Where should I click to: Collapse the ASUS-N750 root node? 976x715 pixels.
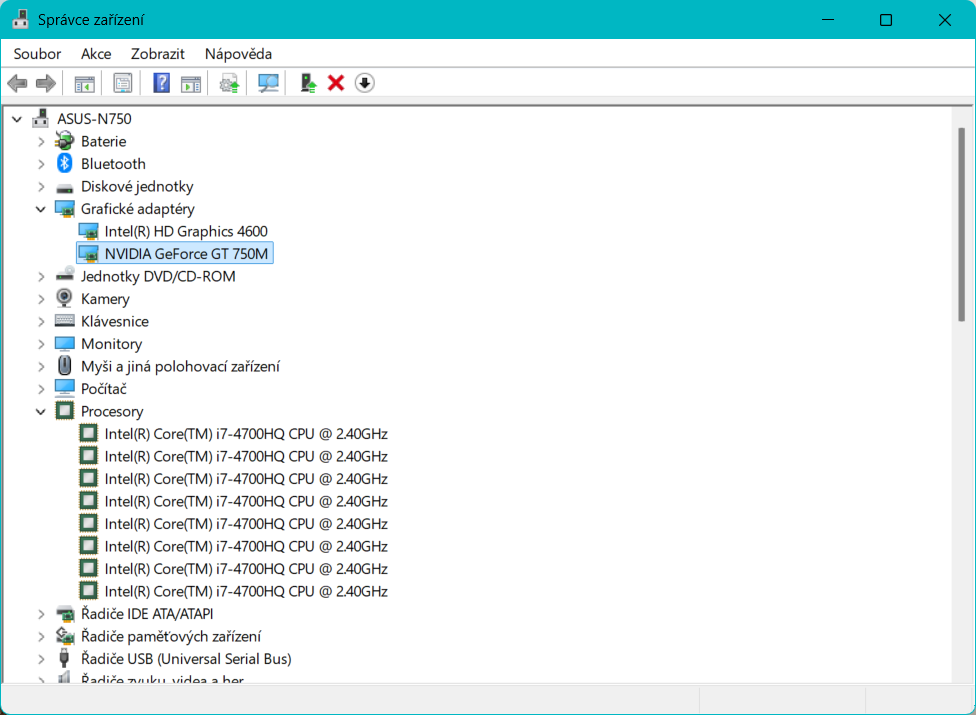pyautogui.click(x=17, y=119)
